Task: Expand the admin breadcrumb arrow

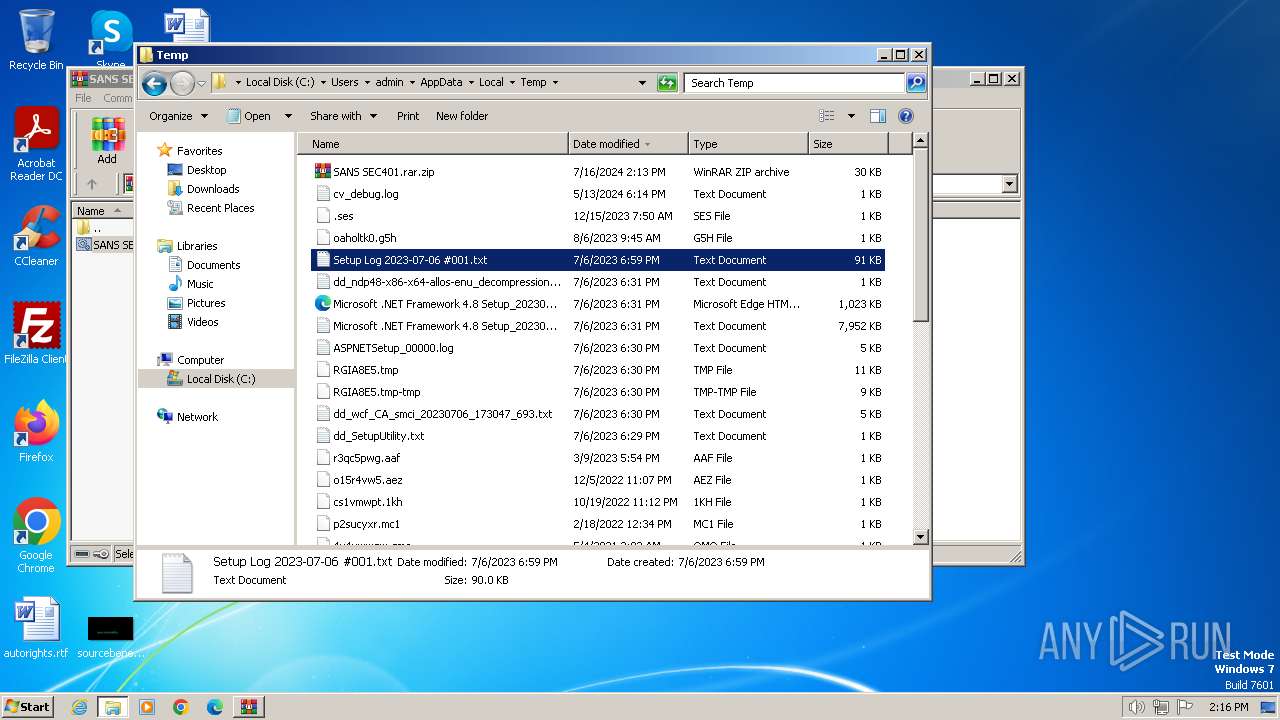Action: point(411,83)
